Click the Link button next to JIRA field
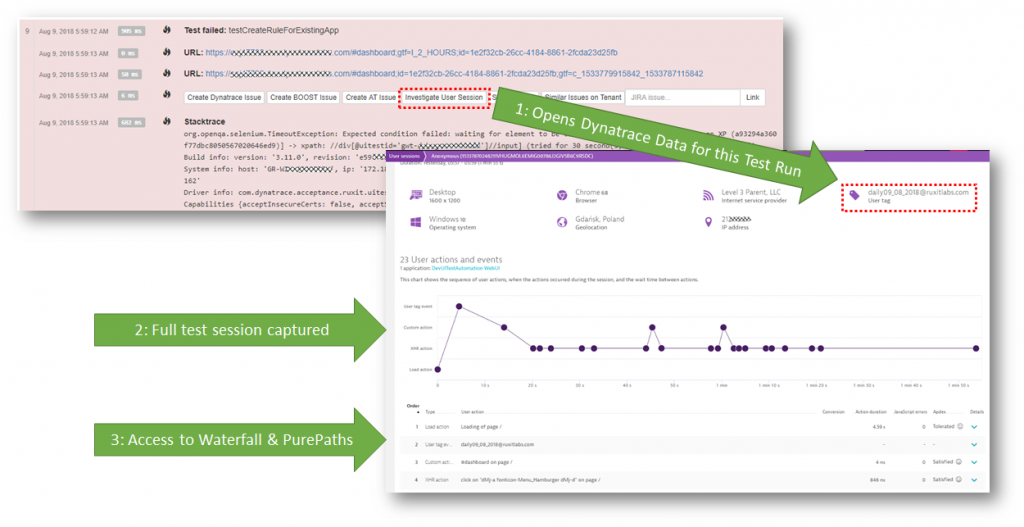This screenshot has height=527, width=1024. pyautogui.click(x=752, y=97)
